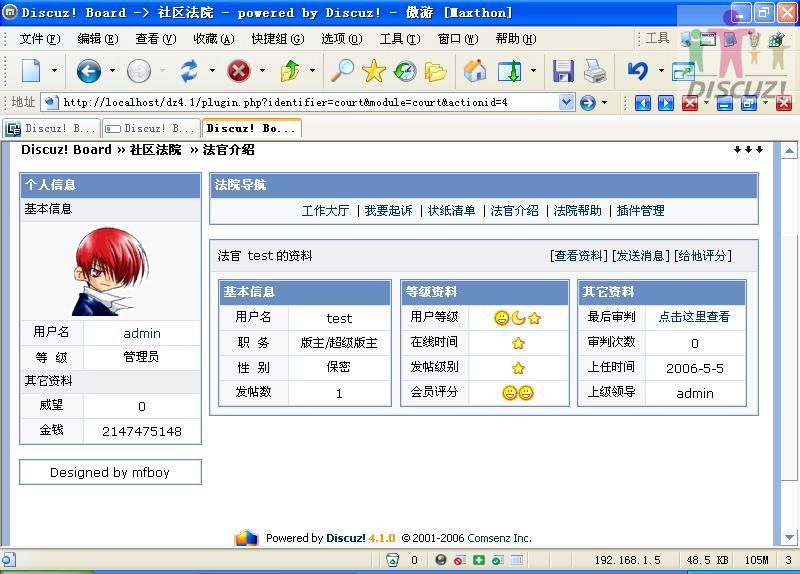800x574 pixels.
Task: Click the scrollbar down arrow
Action: tap(789, 537)
